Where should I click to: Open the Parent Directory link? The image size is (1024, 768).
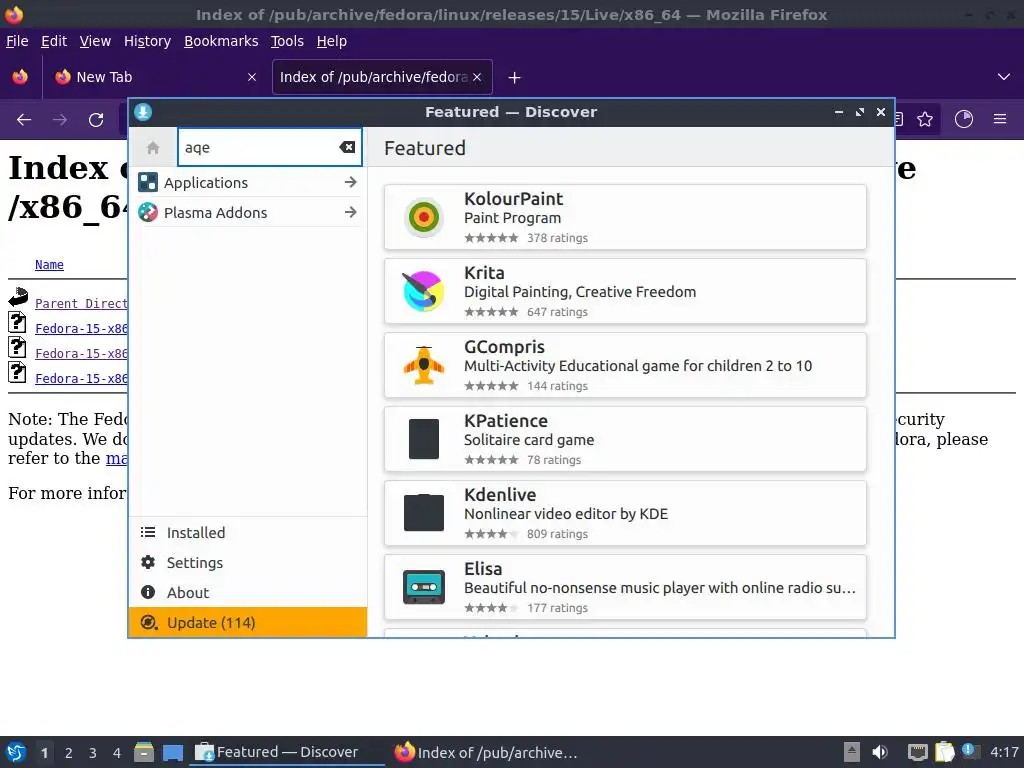(x=81, y=304)
